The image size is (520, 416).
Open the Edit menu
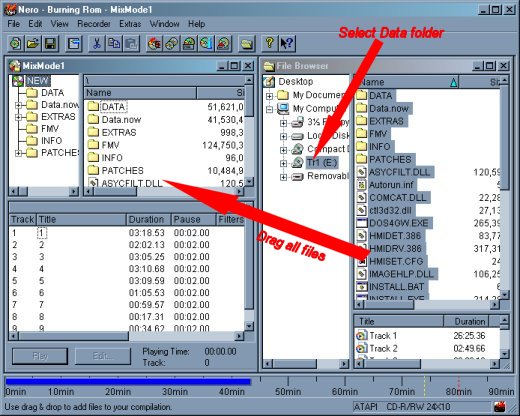click(x=35, y=24)
